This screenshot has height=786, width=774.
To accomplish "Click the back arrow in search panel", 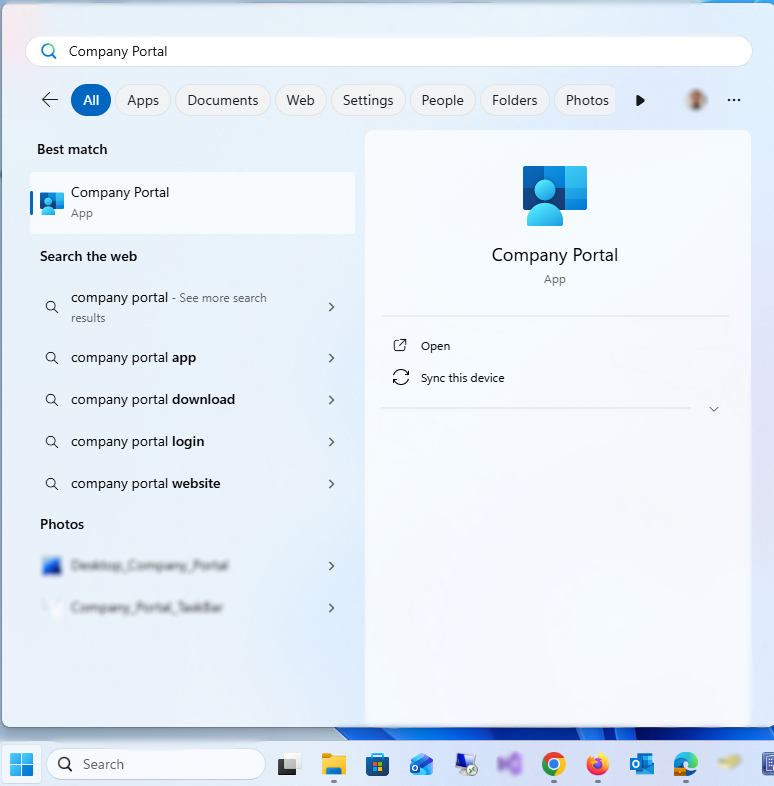I will coord(50,100).
